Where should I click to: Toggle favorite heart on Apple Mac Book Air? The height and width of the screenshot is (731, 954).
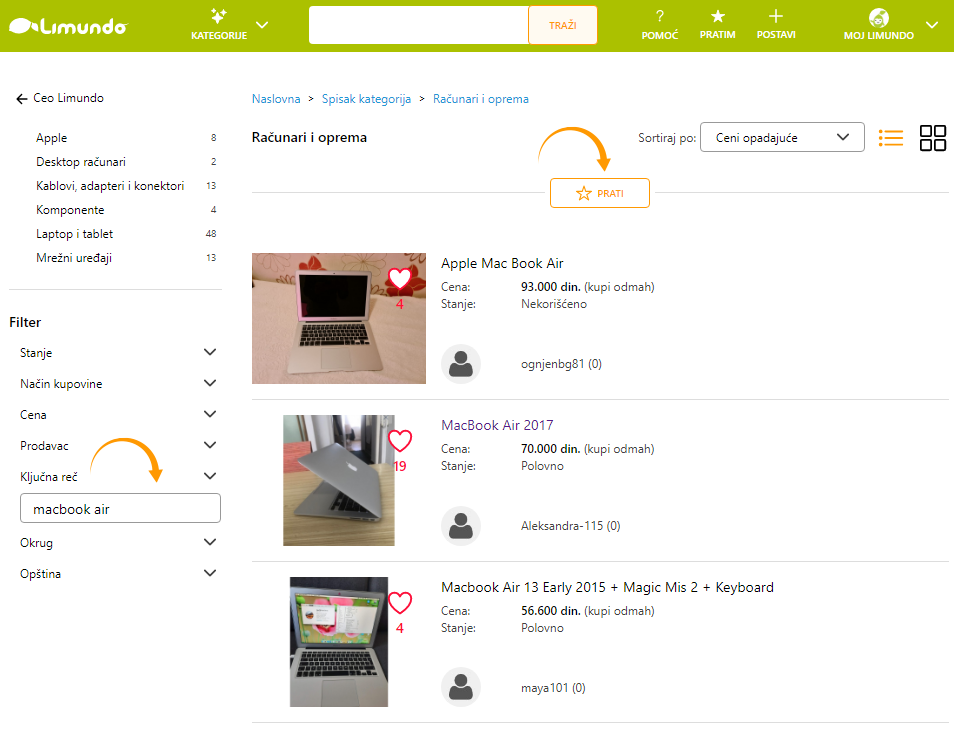click(400, 279)
